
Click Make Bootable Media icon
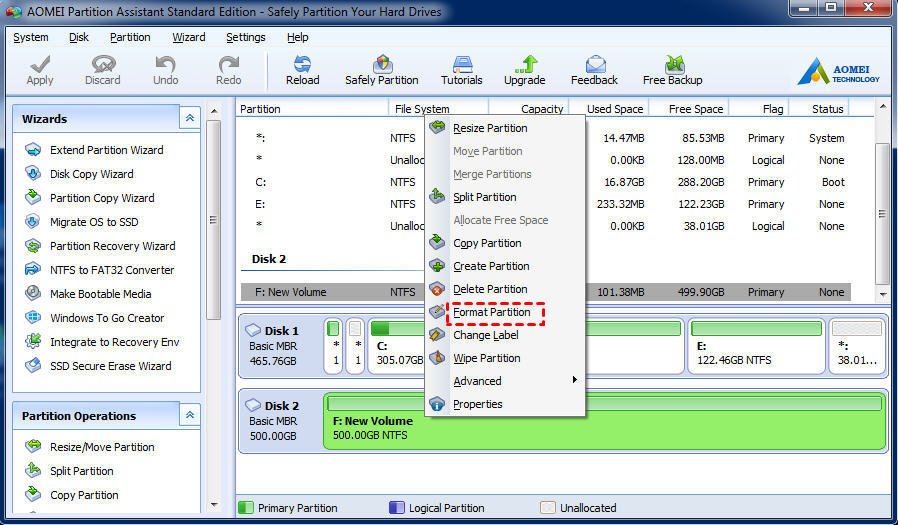point(33,294)
